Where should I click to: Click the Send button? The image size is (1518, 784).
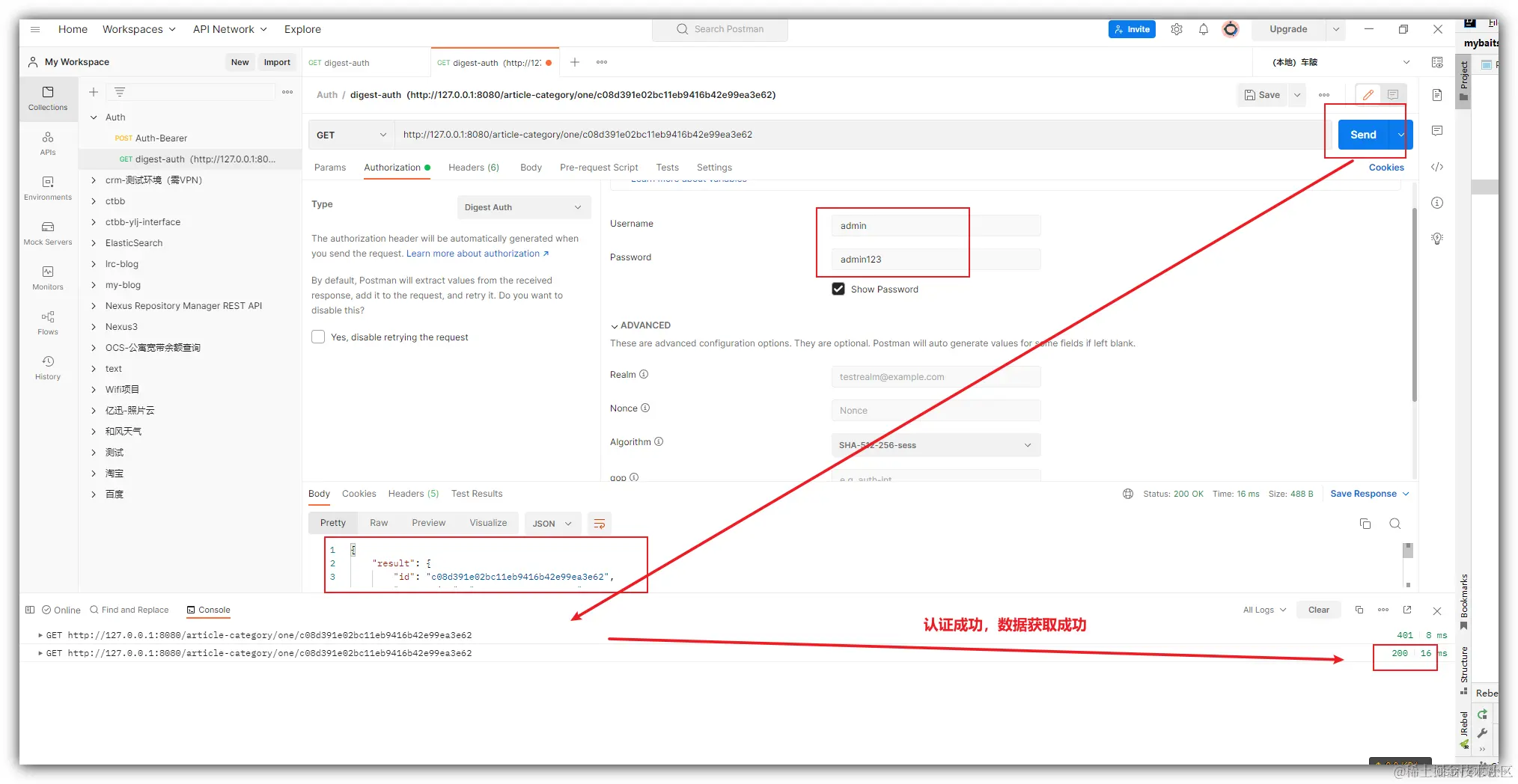pyautogui.click(x=1363, y=135)
